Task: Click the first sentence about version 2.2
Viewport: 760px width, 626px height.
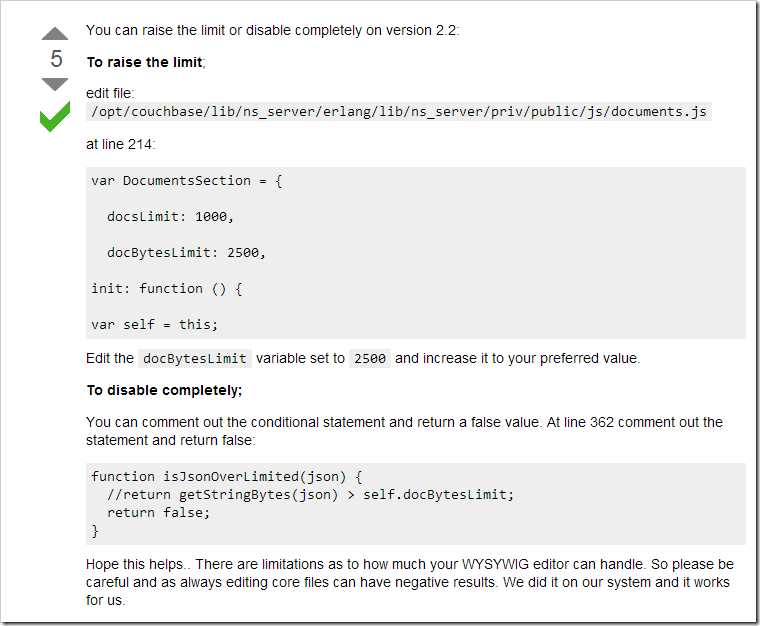Action: 272,31
